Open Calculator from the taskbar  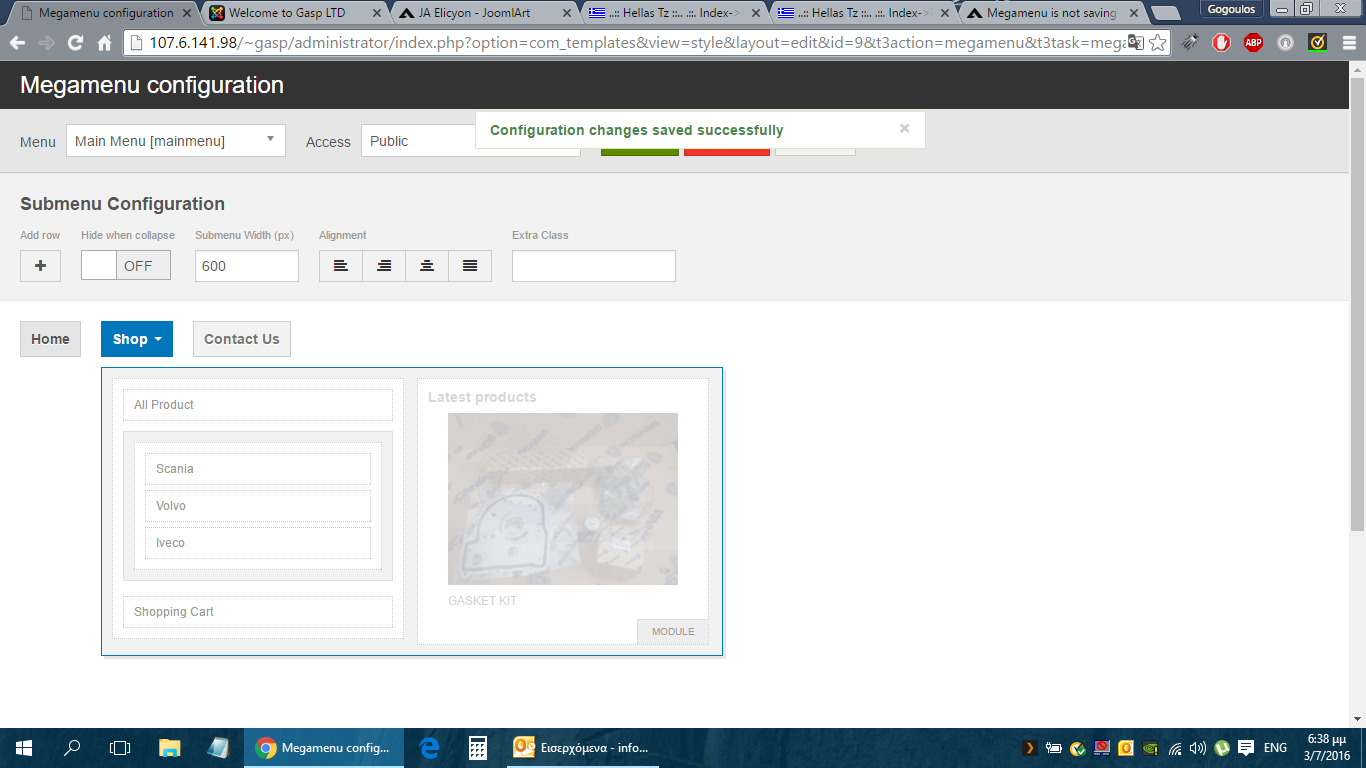click(478, 748)
